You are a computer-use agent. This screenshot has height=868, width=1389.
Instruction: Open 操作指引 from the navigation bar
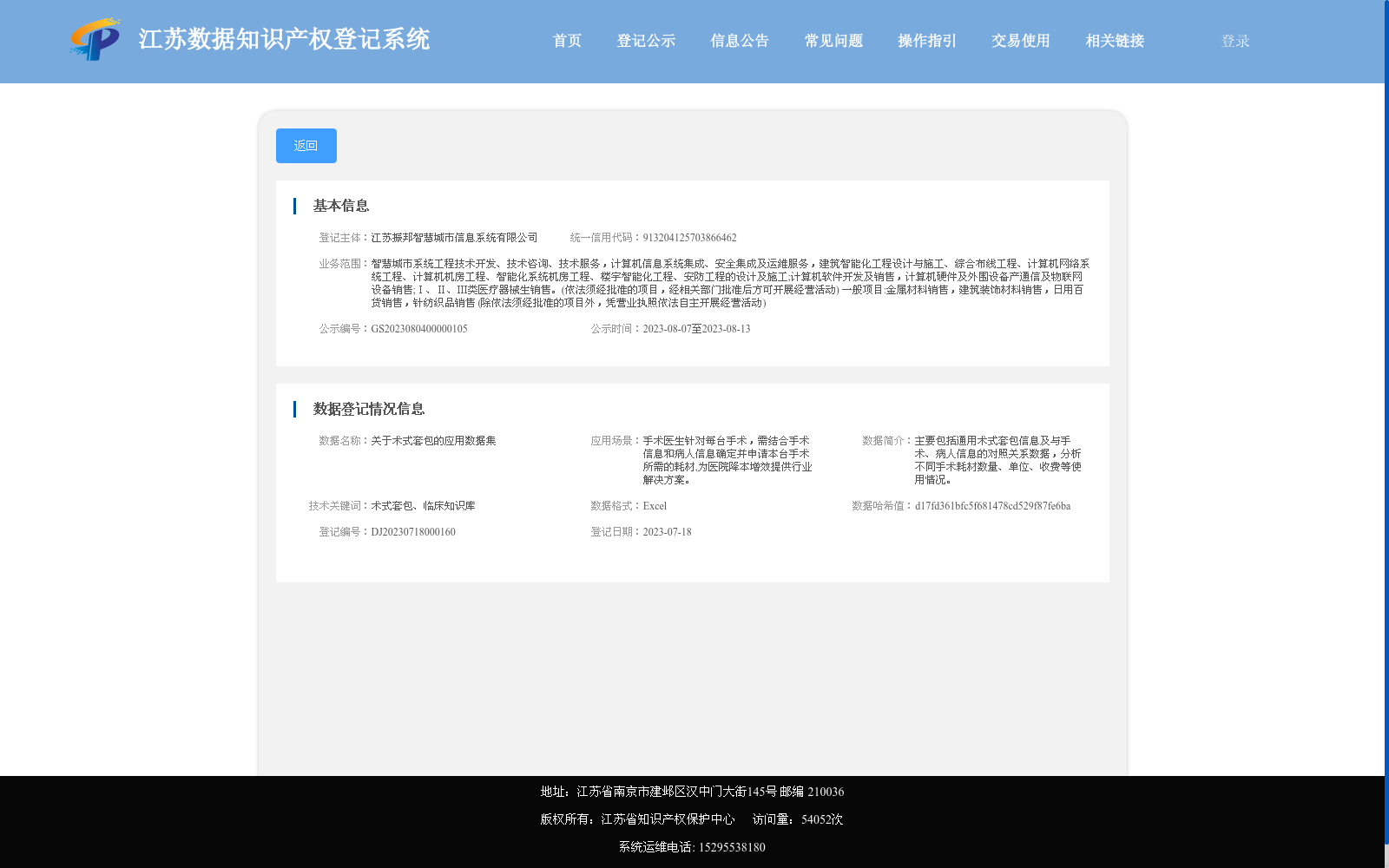coord(927,41)
